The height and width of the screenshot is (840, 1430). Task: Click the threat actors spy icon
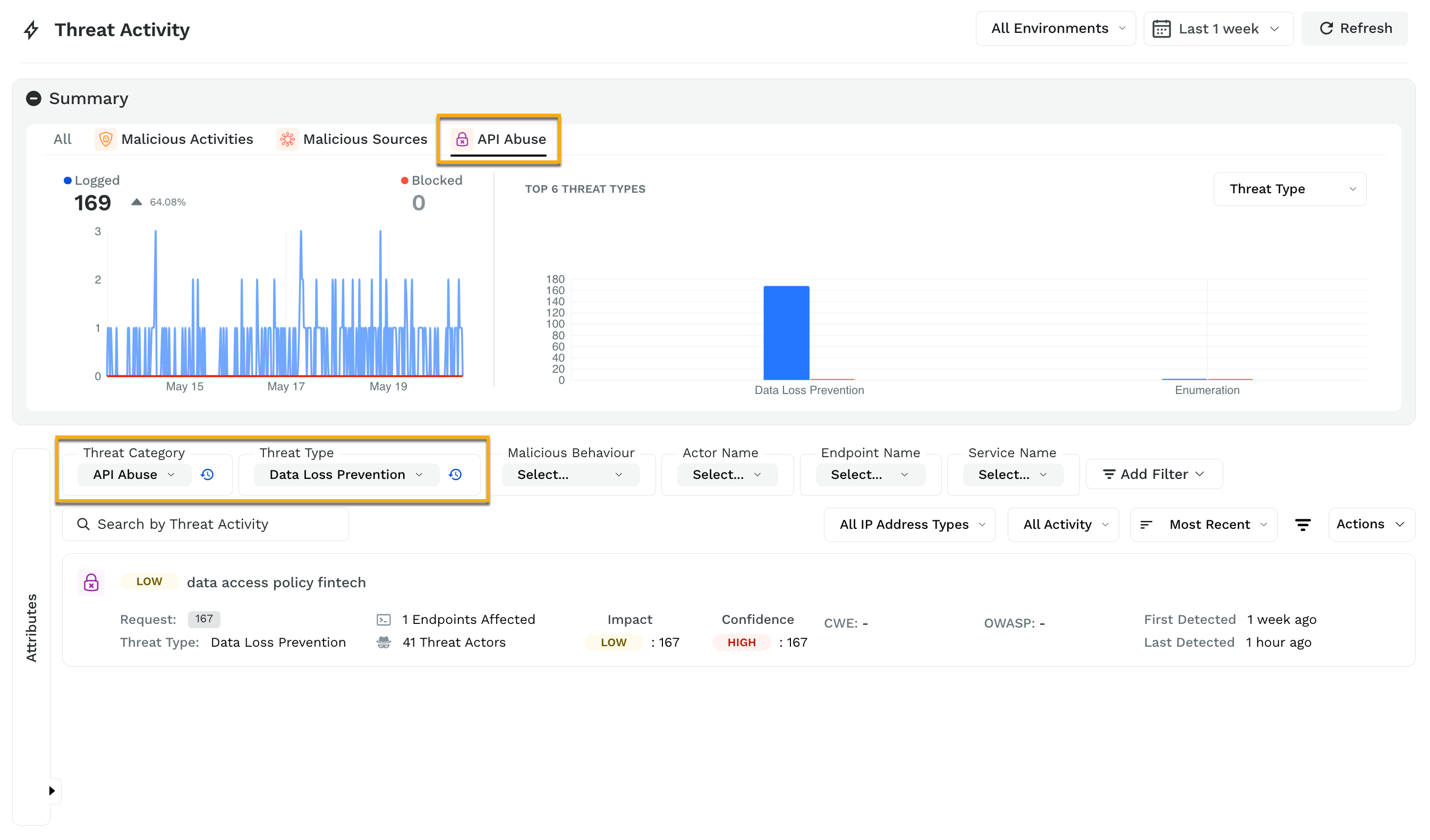point(384,642)
